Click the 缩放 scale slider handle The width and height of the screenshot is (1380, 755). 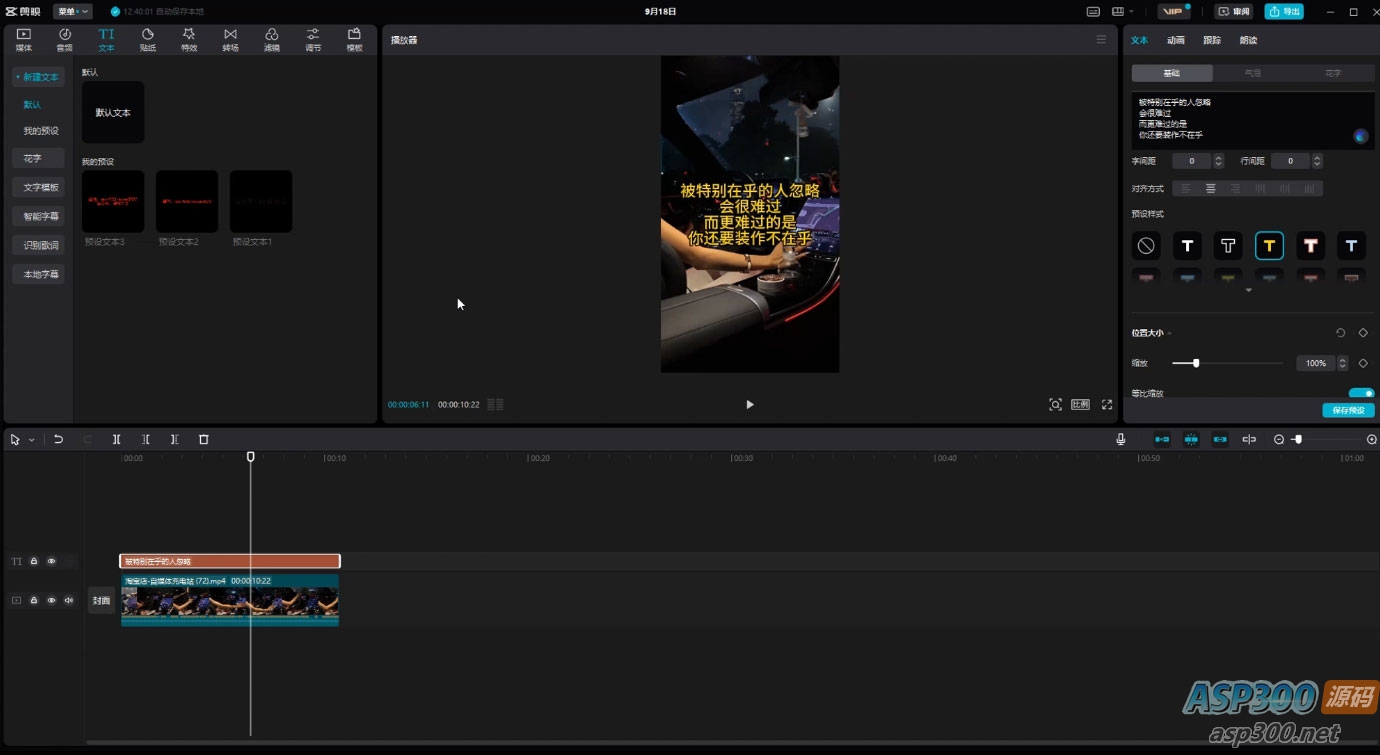pyautogui.click(x=1196, y=363)
